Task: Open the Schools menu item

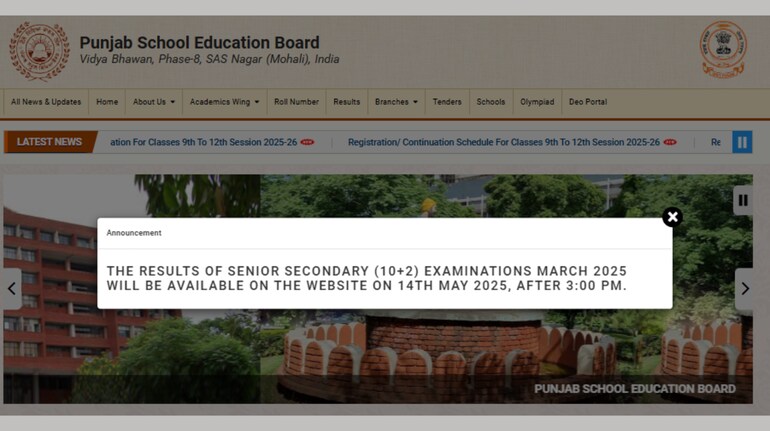Action: [491, 102]
